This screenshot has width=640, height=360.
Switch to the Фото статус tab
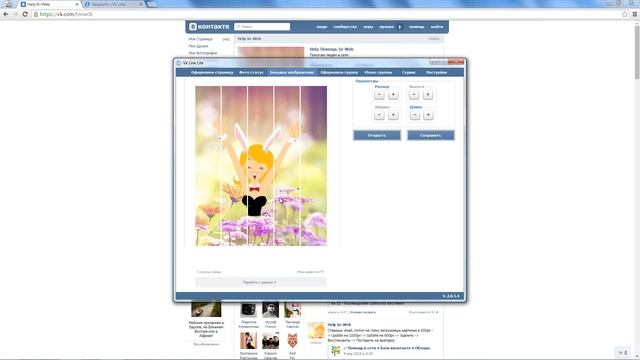click(x=251, y=73)
